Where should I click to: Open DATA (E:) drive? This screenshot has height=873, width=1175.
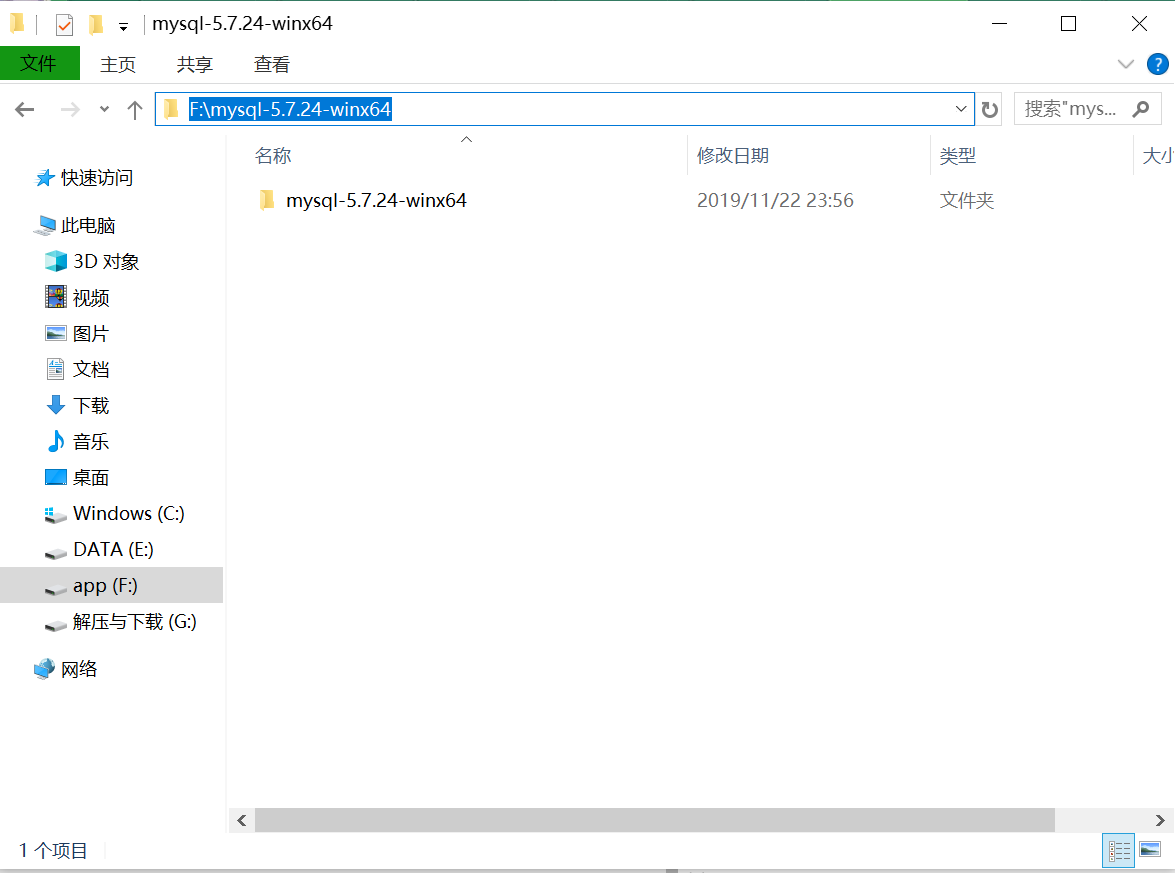113,549
